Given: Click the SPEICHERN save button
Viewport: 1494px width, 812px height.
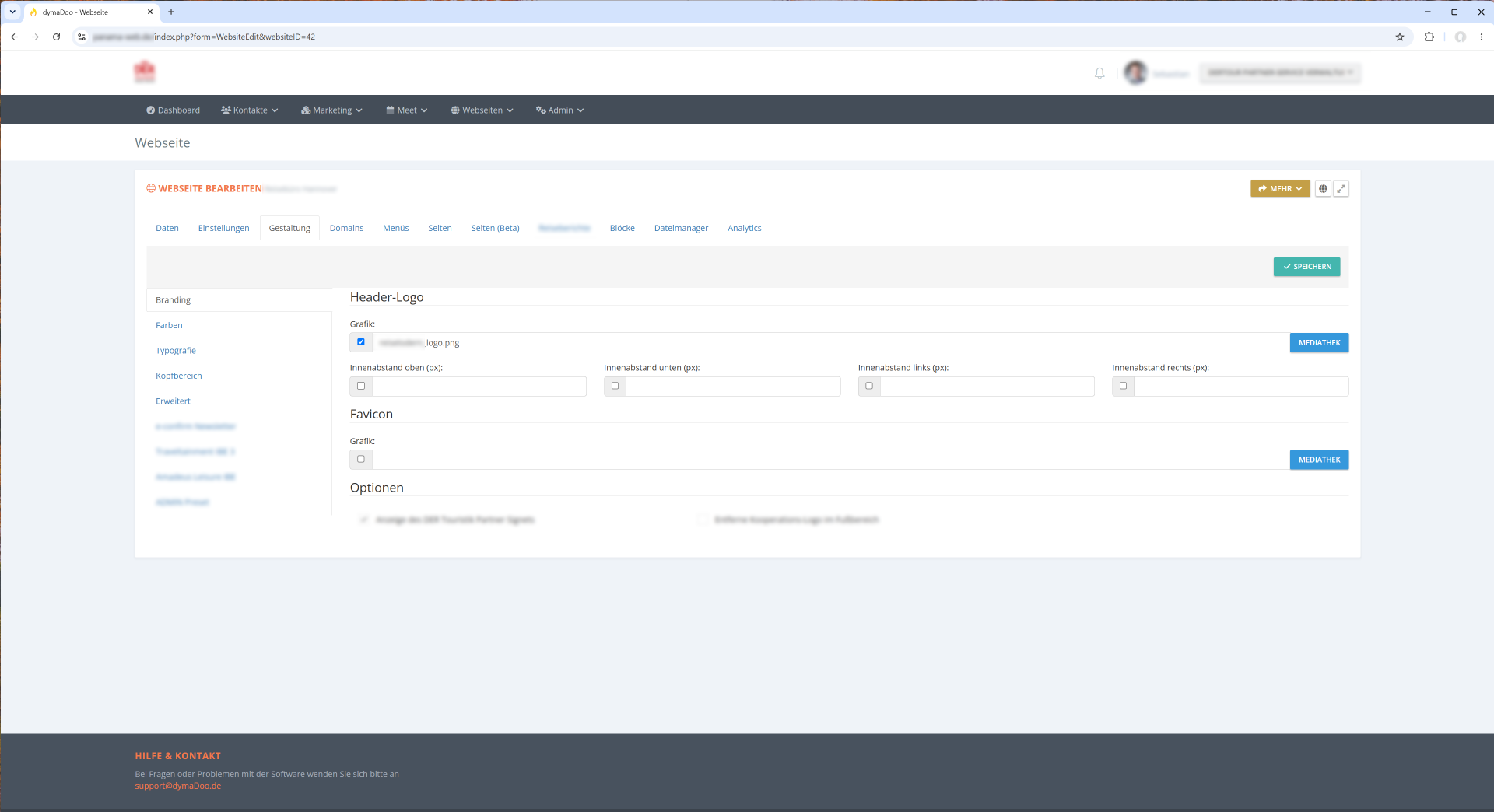Looking at the screenshot, I should tap(1307, 267).
